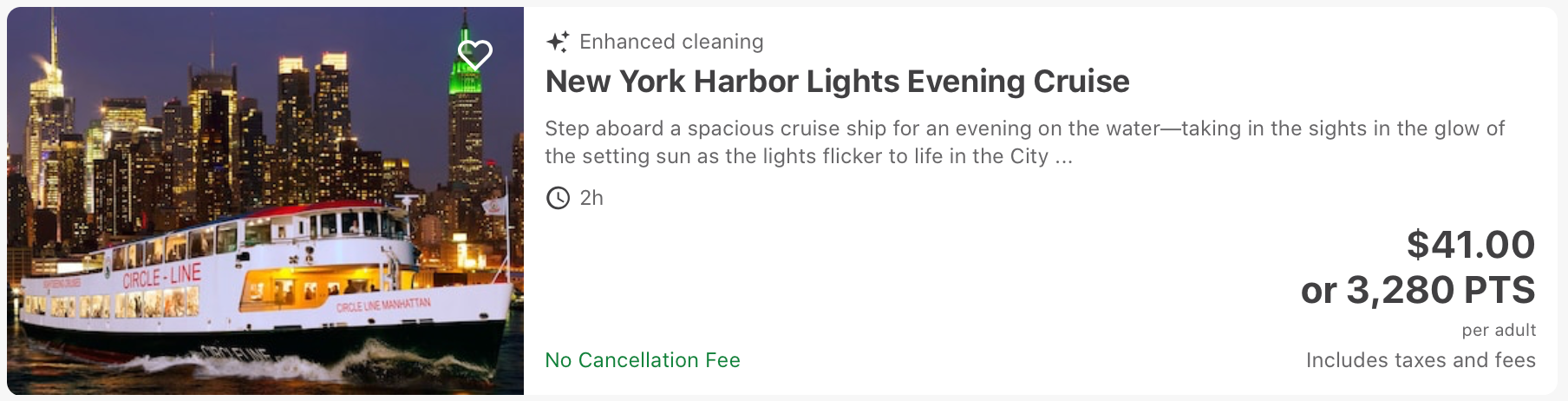
Task: Select the 2h duration text
Action: tap(591, 198)
